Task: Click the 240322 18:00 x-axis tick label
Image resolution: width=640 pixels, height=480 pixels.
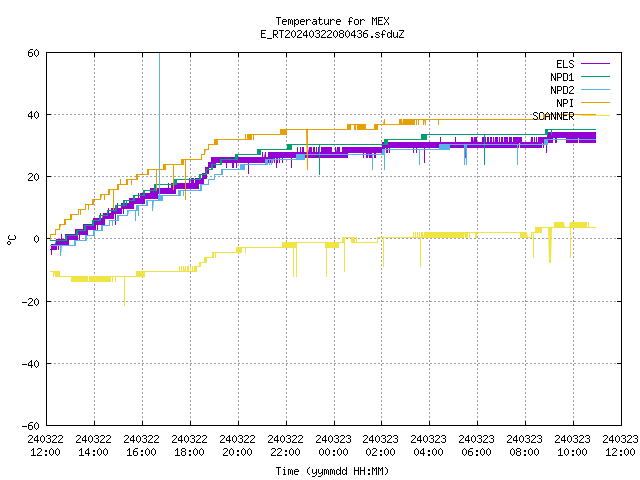Action: [189, 446]
